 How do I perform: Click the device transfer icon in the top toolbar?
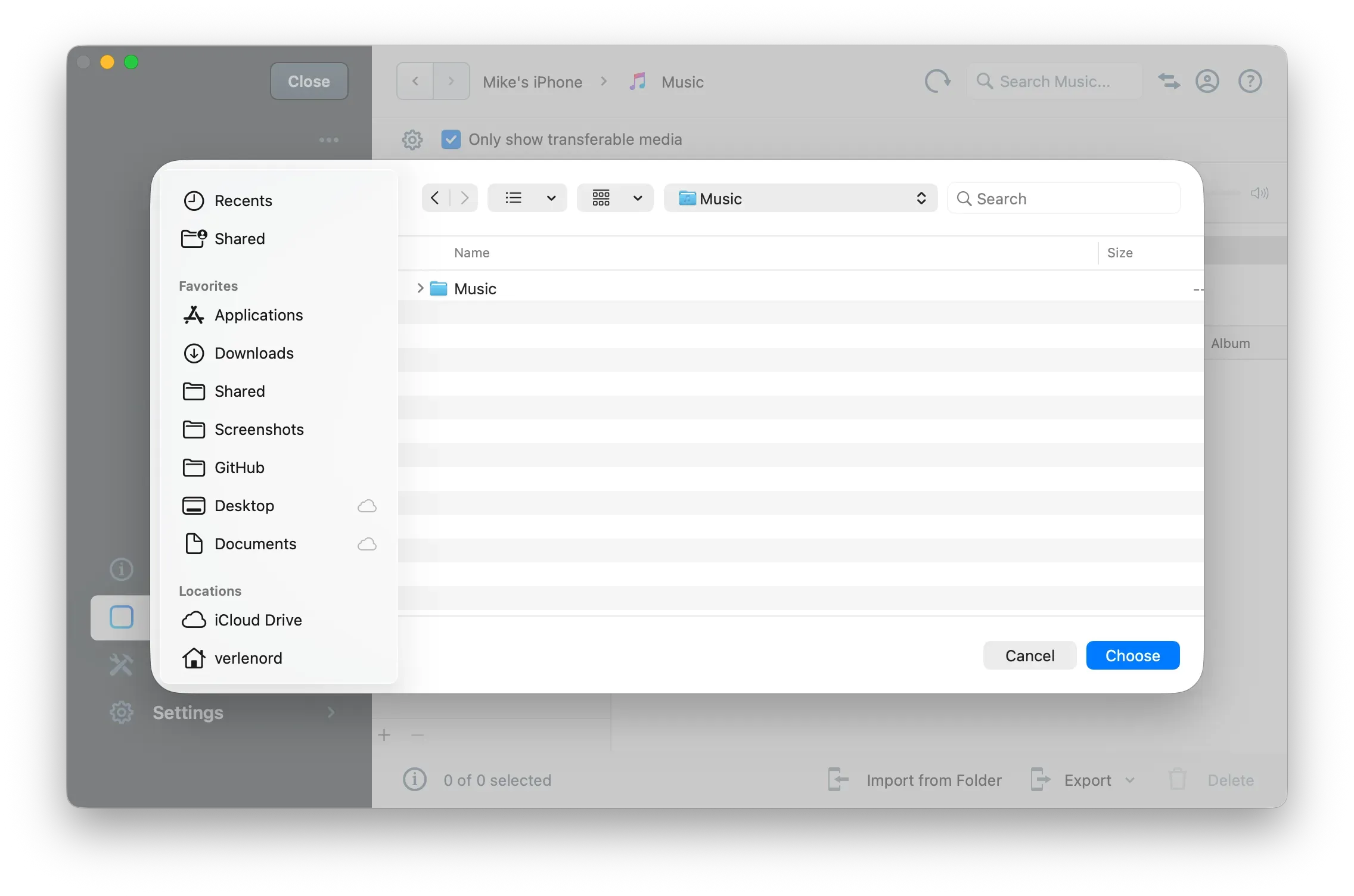click(x=1168, y=81)
